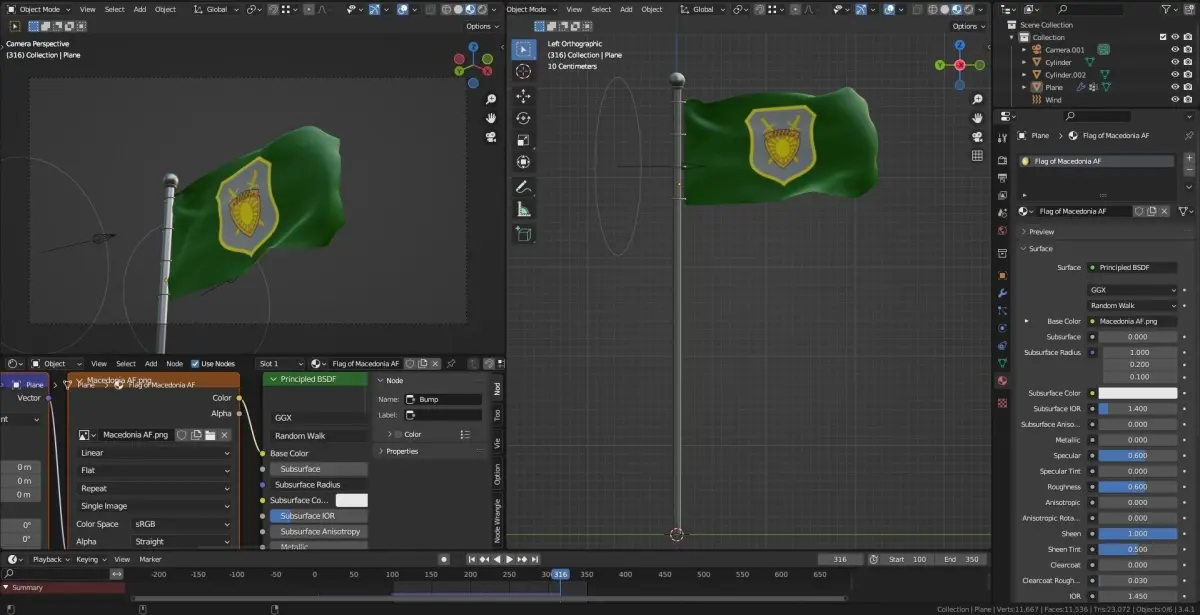Open the Render properties tab
This screenshot has width=1200, height=615.
[x=1002, y=160]
